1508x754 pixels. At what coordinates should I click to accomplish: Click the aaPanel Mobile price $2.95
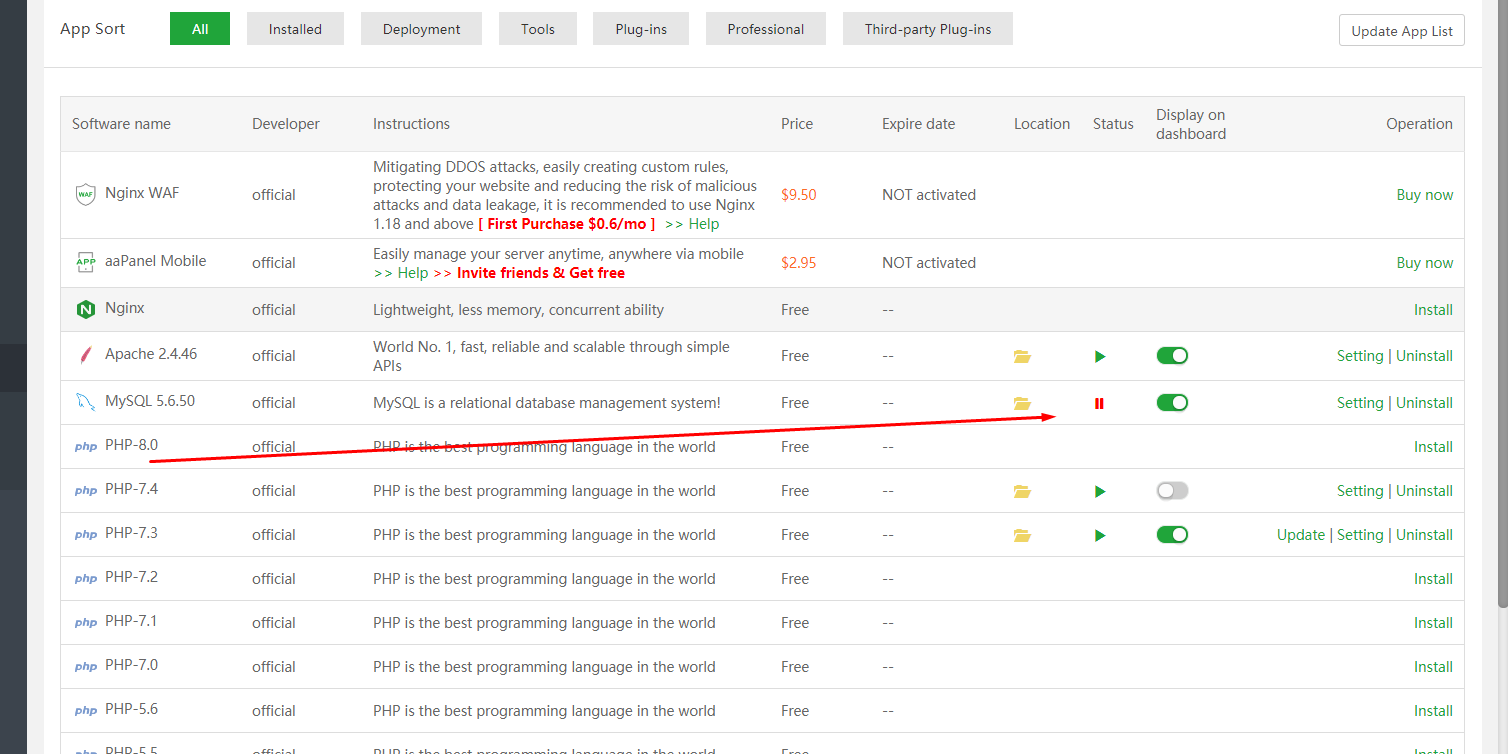pyautogui.click(x=799, y=263)
